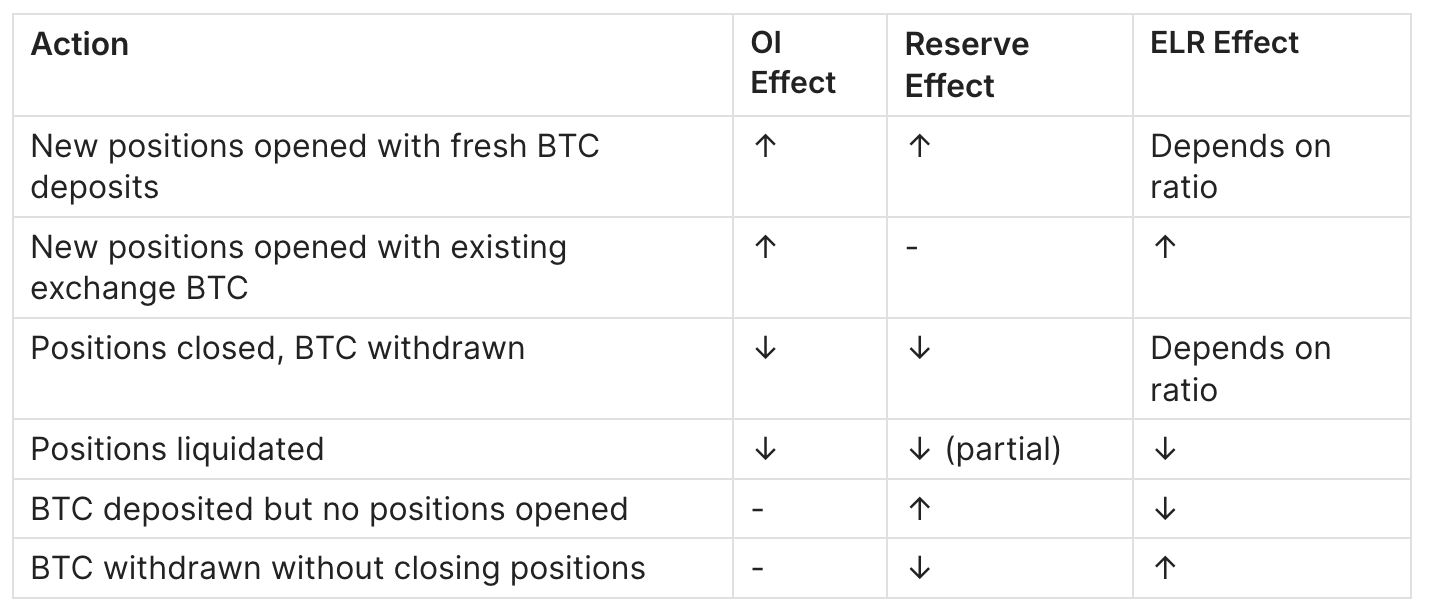The width and height of the screenshot is (1434, 616).
Task: Click the "Positions liquidated" row label
Action: point(177,449)
